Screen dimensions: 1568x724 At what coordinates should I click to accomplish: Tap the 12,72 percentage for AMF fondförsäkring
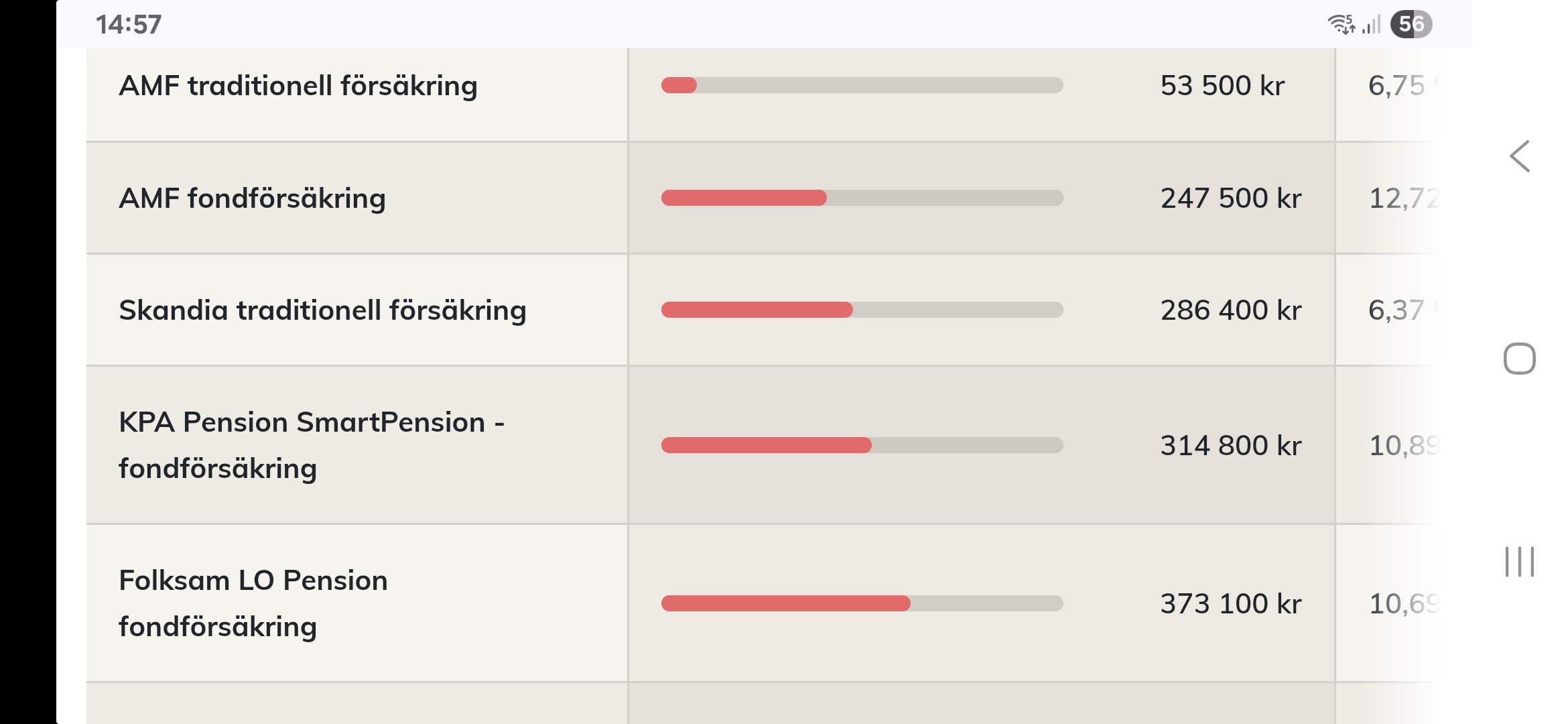(1402, 198)
